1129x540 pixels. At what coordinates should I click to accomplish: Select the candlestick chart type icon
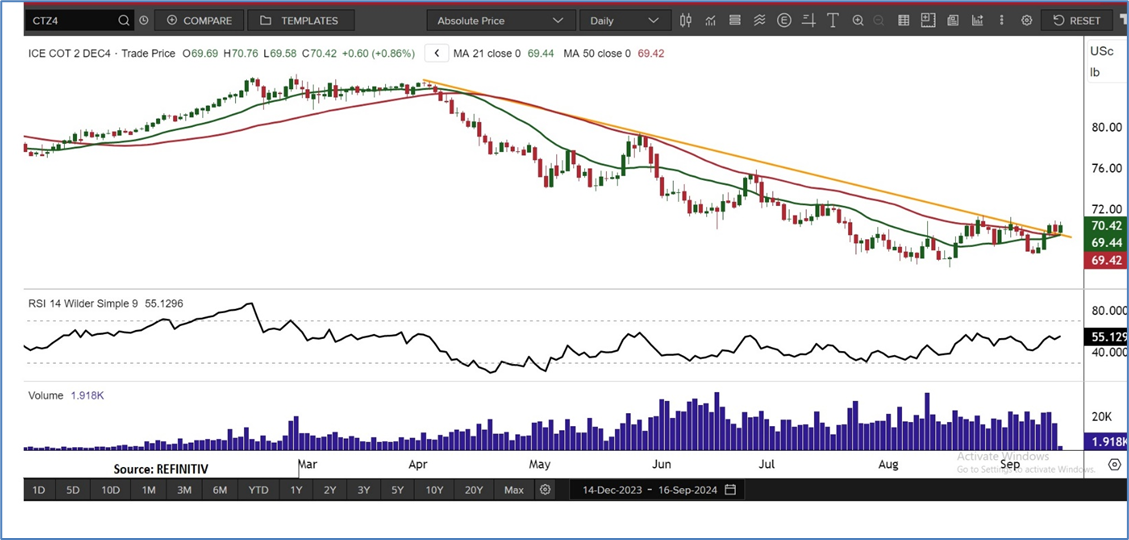coord(685,21)
